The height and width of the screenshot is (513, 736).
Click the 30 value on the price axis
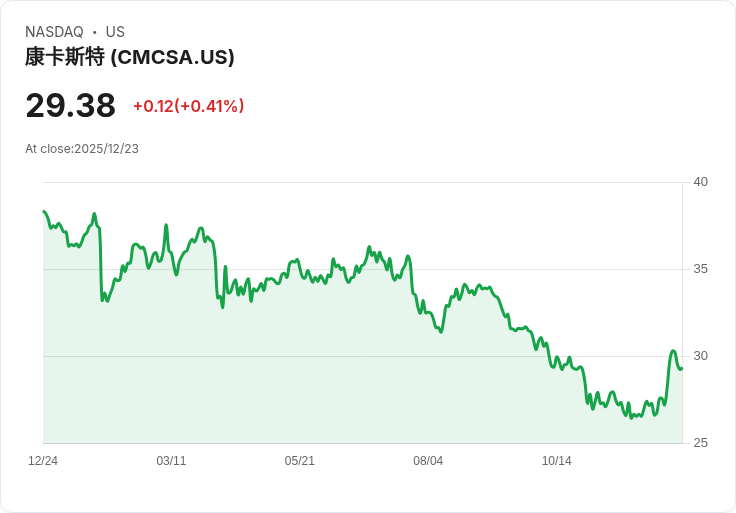click(x=700, y=356)
